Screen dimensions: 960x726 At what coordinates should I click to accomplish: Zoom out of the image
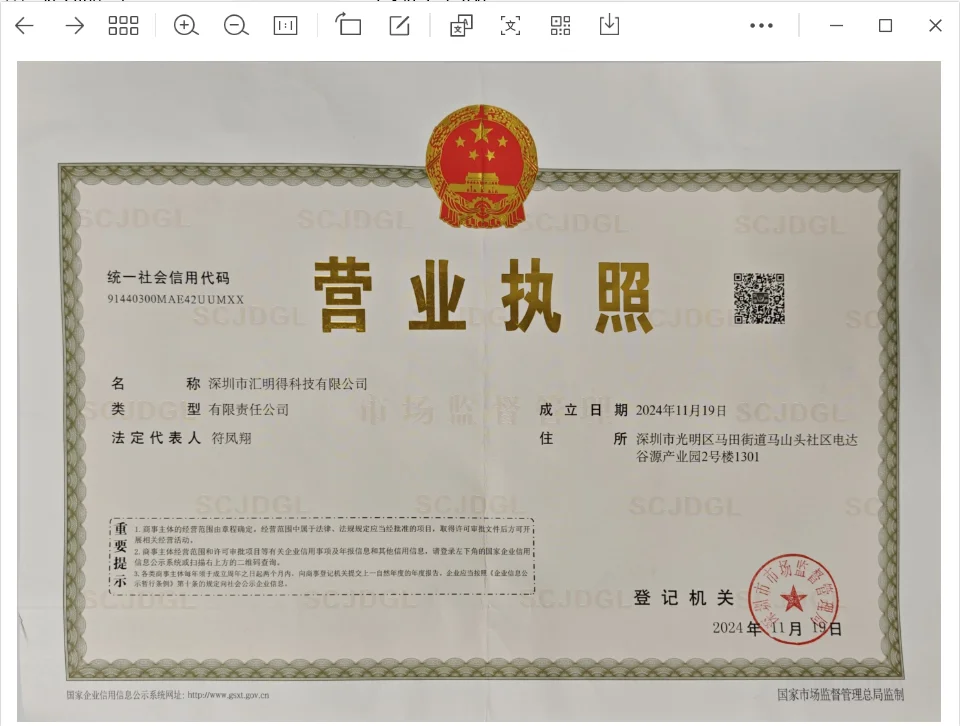tap(236, 26)
